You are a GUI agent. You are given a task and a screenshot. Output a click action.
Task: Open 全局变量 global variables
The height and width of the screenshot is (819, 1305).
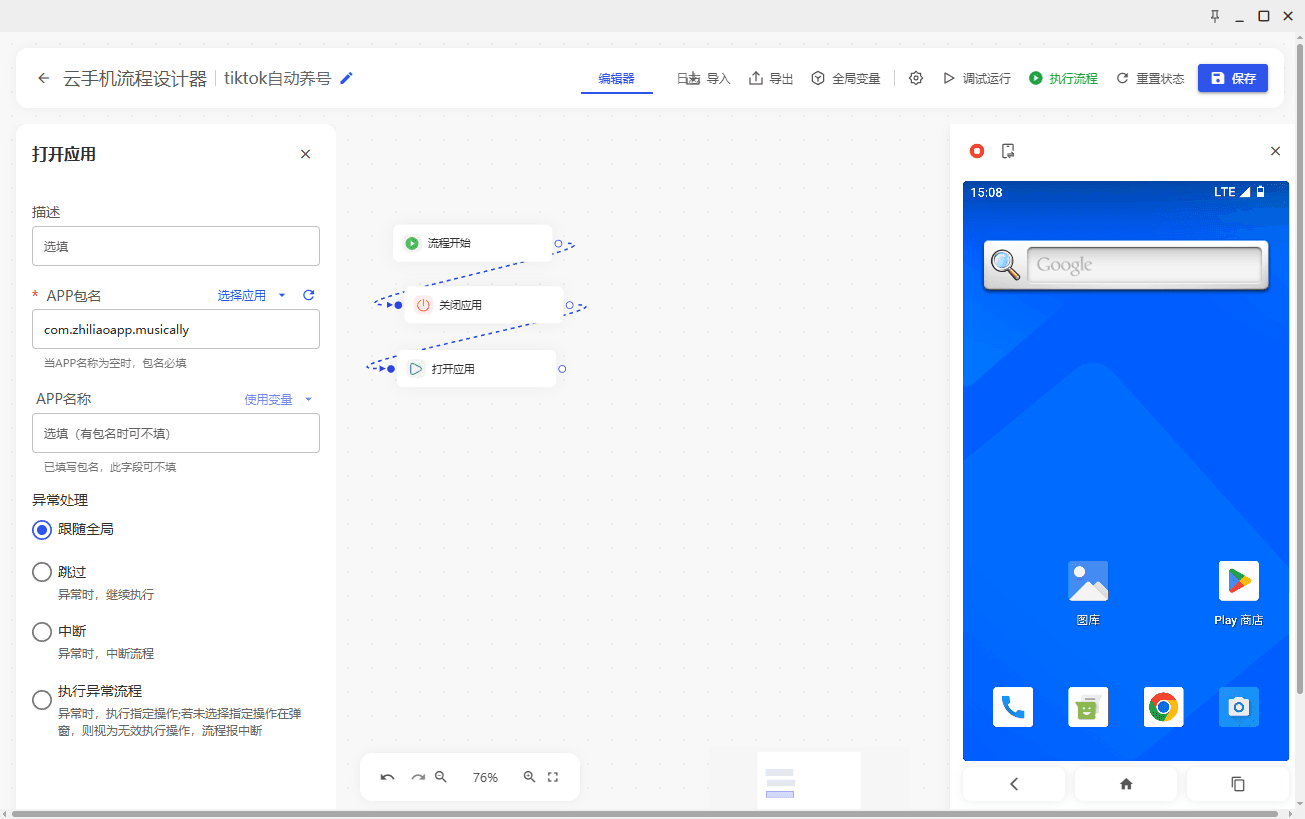click(x=846, y=78)
